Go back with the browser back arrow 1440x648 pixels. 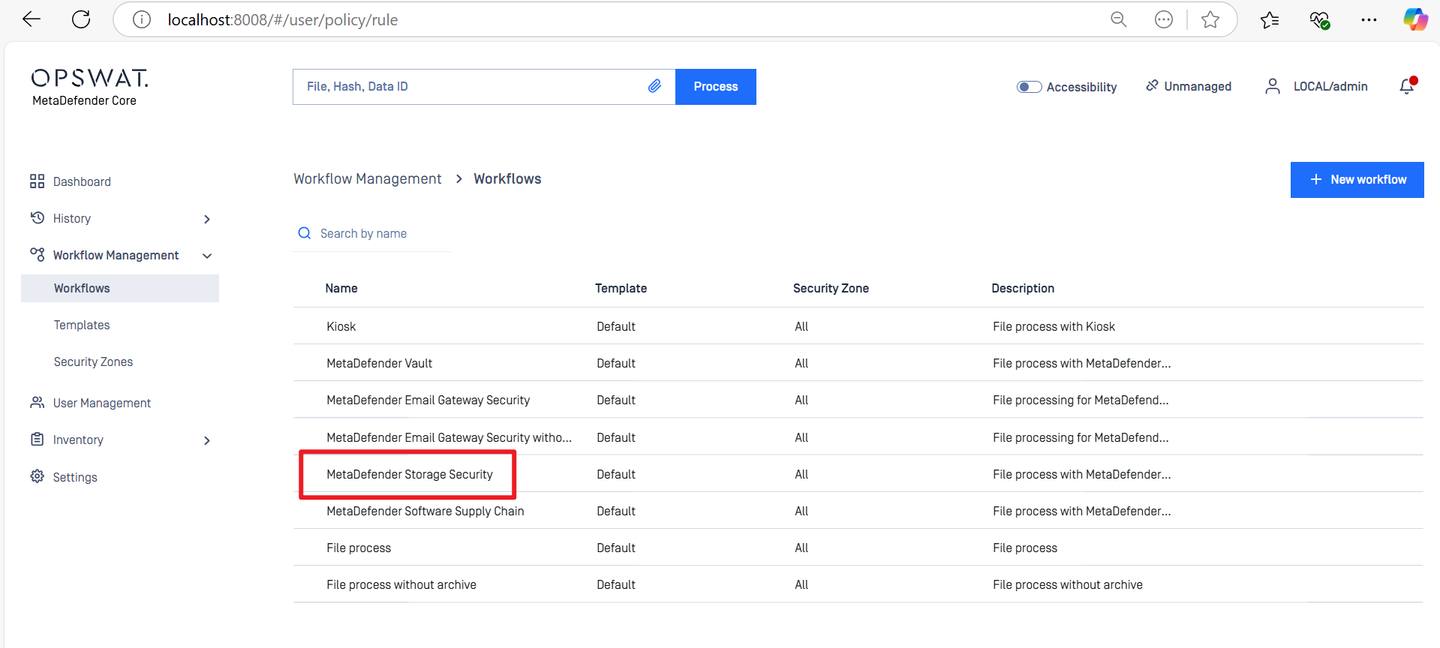tap(31, 19)
